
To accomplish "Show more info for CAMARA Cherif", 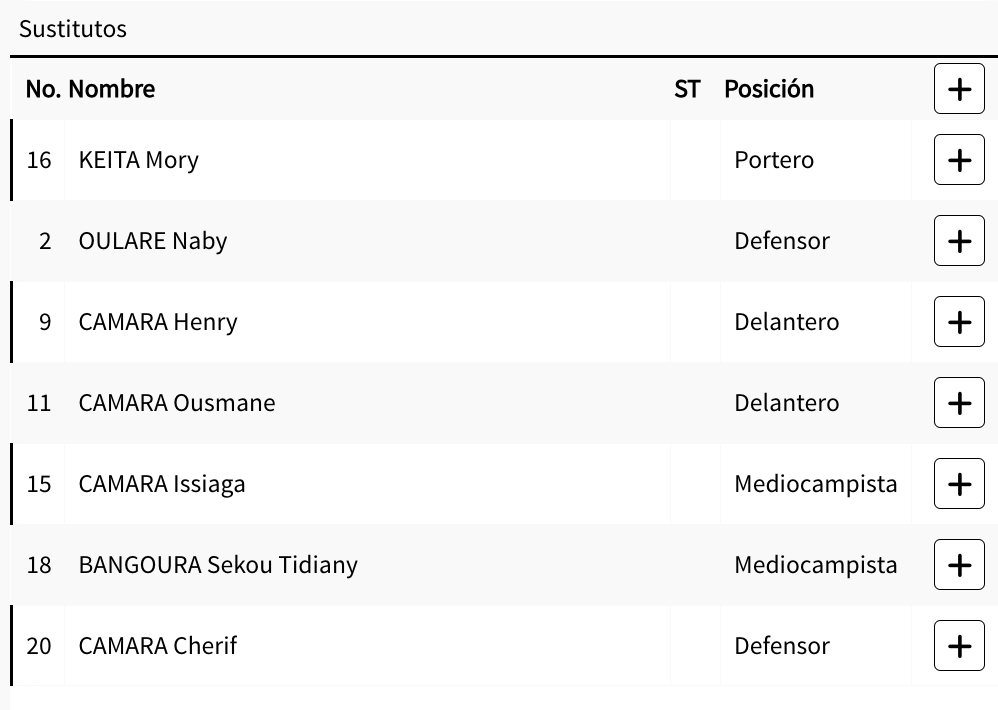I will (x=959, y=646).
